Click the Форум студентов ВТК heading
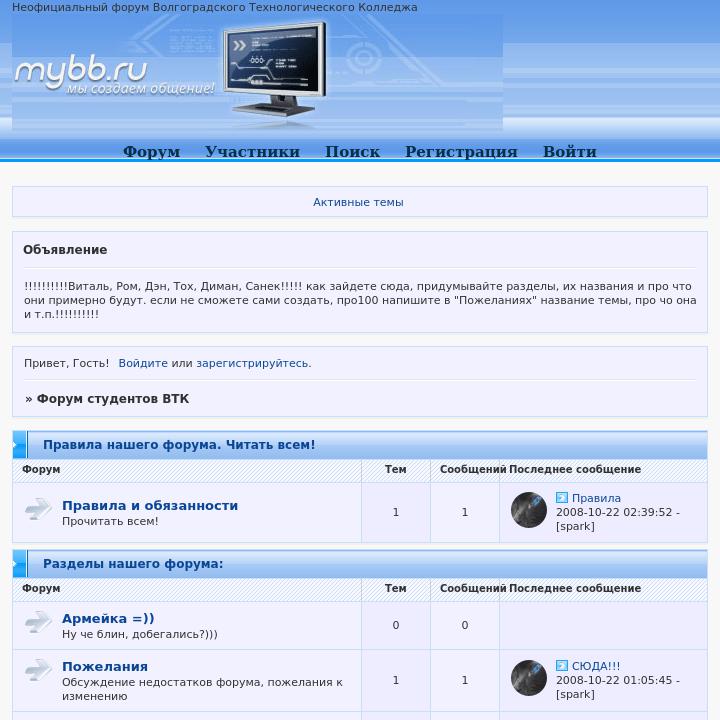 pos(112,399)
